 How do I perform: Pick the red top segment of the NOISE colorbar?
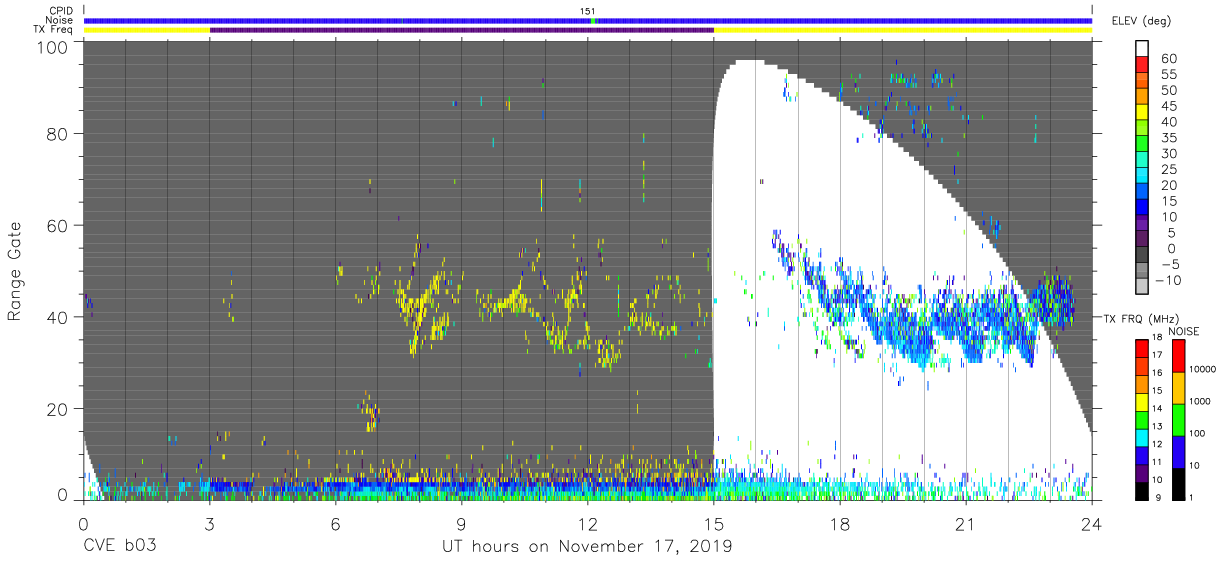[x=1178, y=355]
